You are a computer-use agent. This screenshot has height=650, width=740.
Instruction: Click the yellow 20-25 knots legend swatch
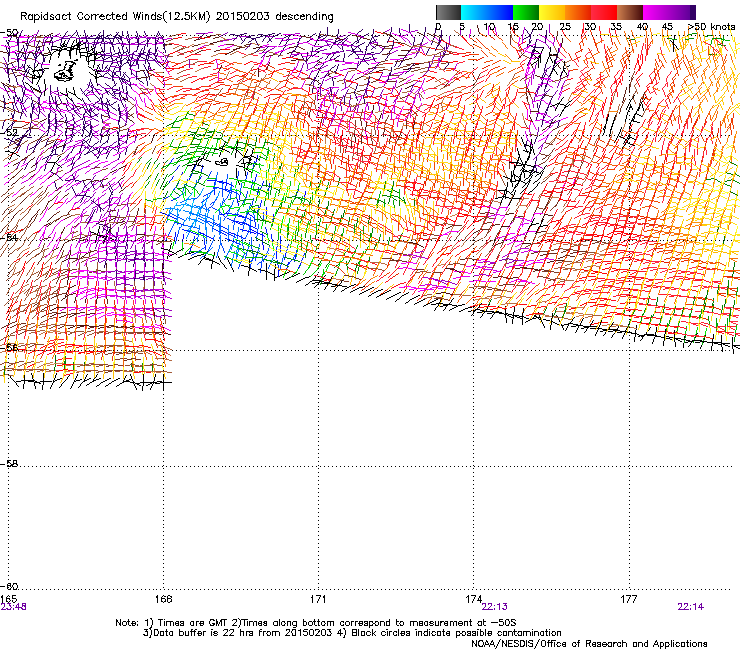552,12
